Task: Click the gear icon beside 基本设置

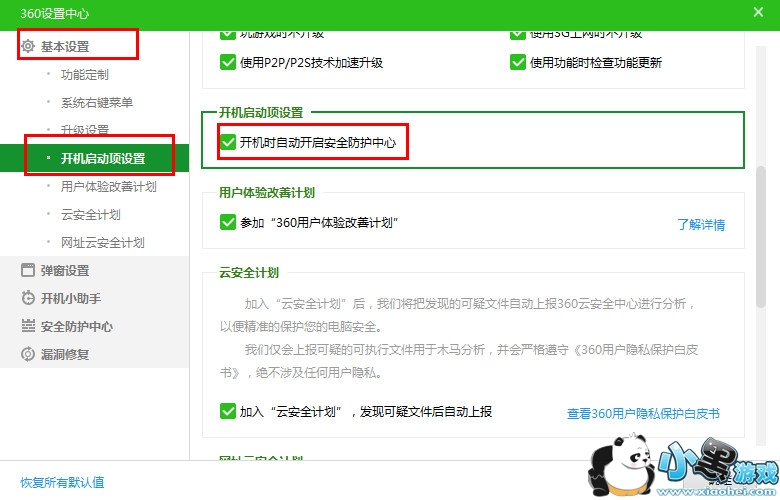Action: (28, 46)
